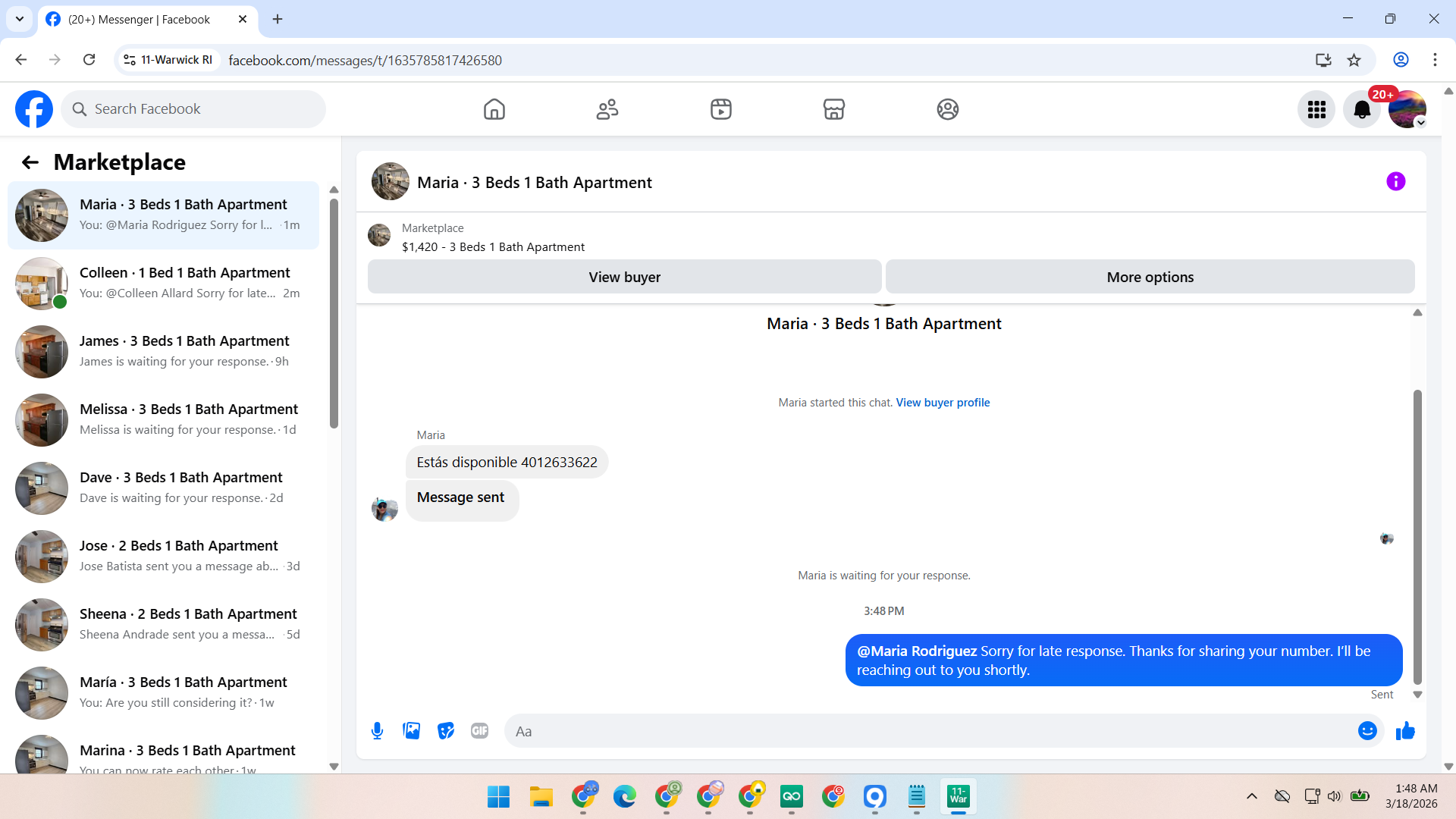Go to the Home feed icon
This screenshot has width=1456, height=819.
(494, 109)
